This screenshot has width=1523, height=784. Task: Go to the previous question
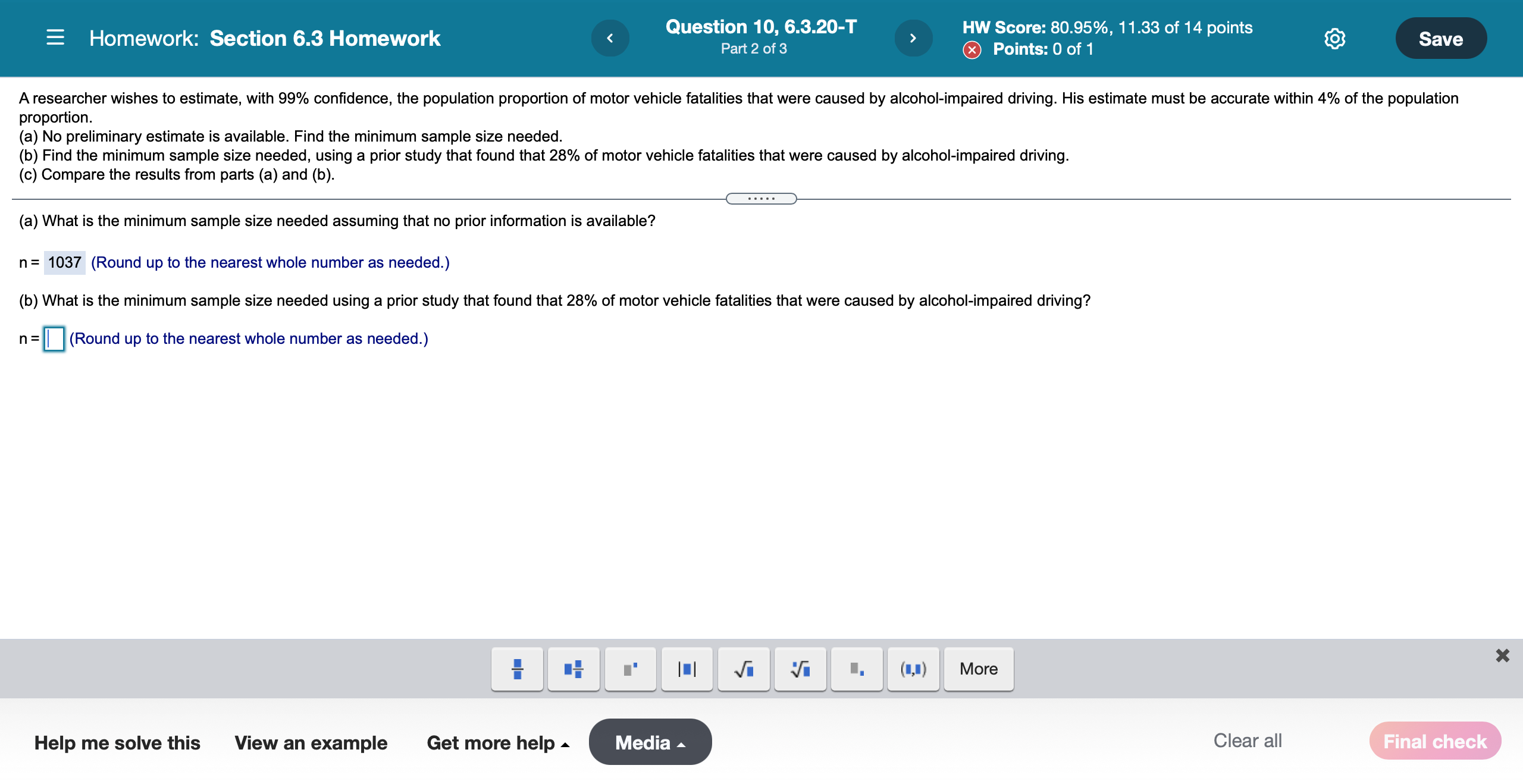click(x=610, y=38)
